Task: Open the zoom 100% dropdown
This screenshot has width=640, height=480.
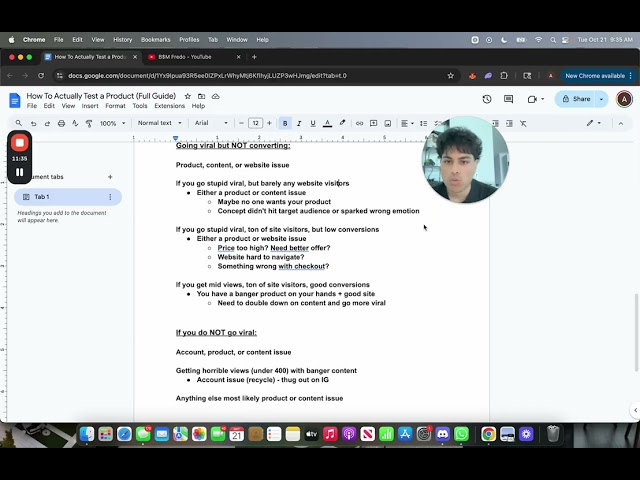Action: pyautogui.click(x=112, y=123)
